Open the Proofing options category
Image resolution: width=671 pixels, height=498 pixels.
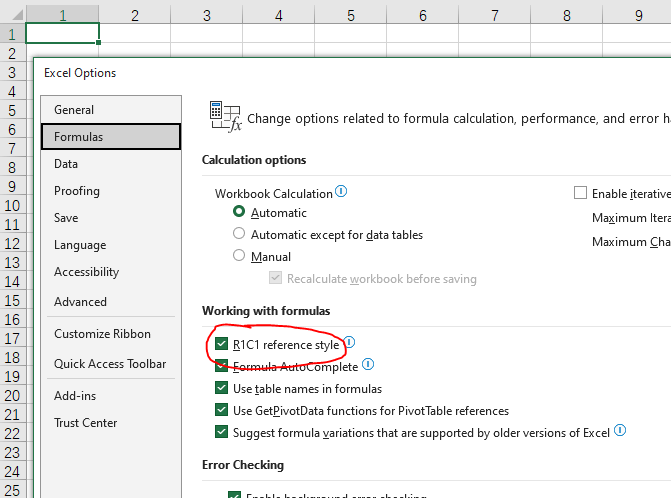point(111,191)
